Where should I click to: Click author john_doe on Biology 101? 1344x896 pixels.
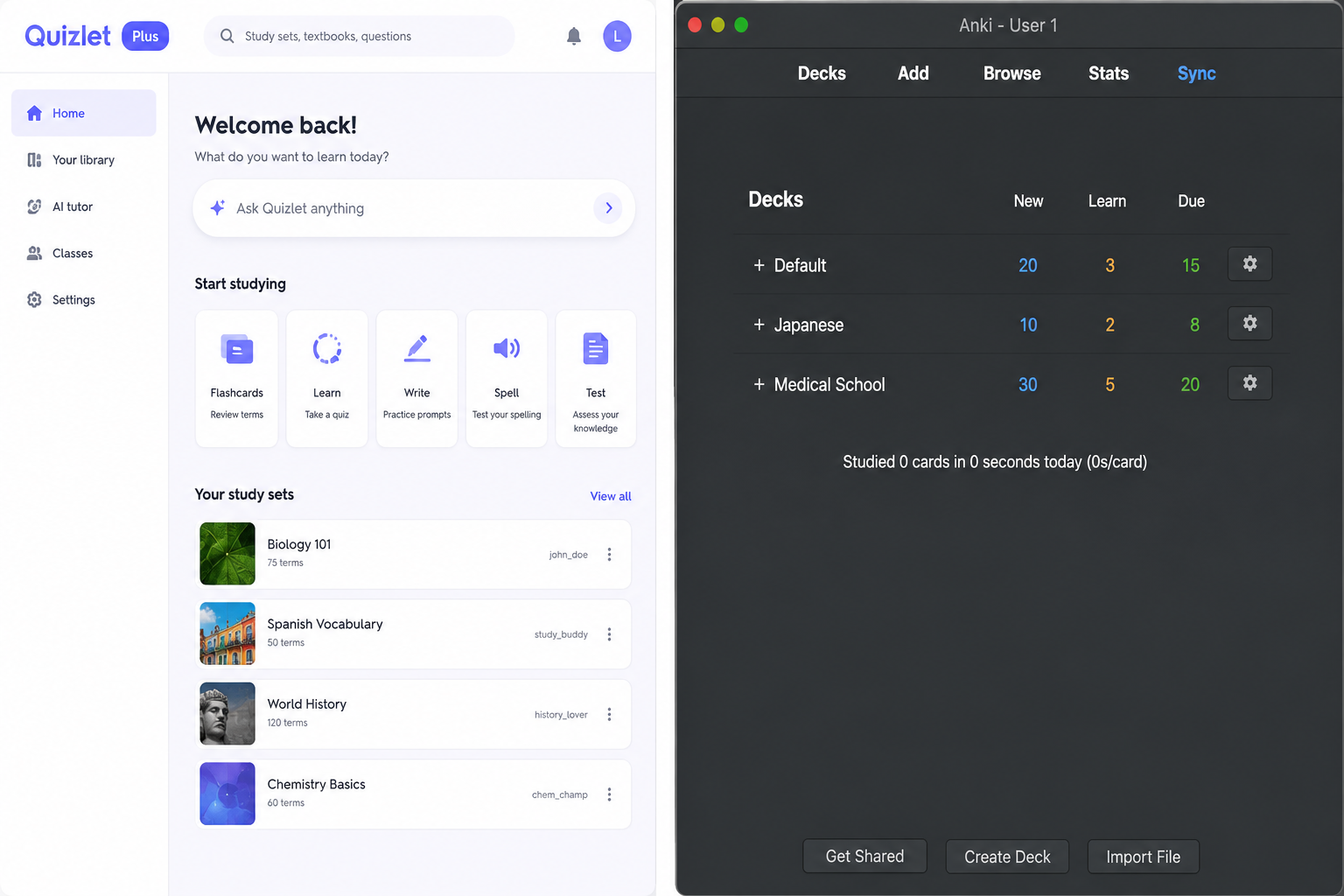(x=568, y=555)
